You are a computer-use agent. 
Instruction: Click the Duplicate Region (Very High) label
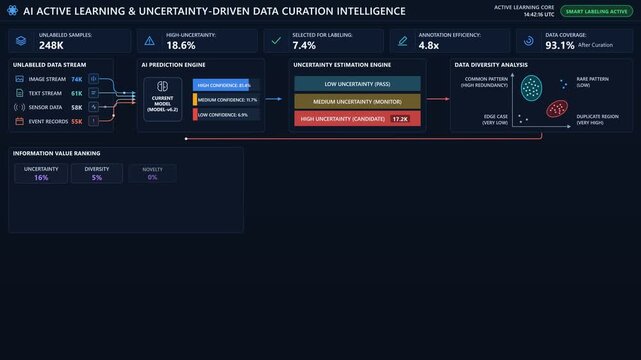coord(597,119)
